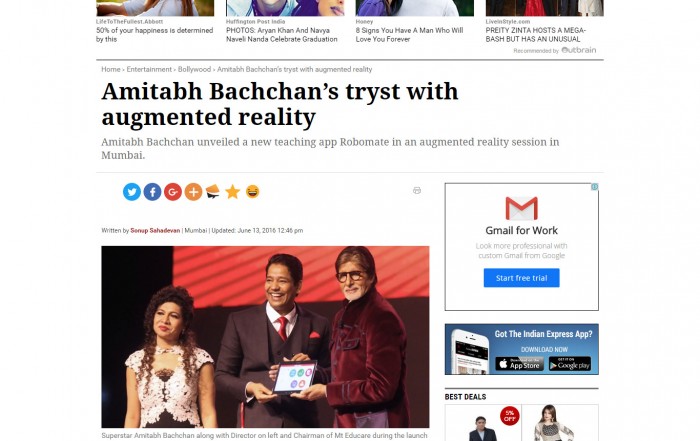Share article on Facebook
Viewport: 700px width, 441px height.
coord(152,192)
